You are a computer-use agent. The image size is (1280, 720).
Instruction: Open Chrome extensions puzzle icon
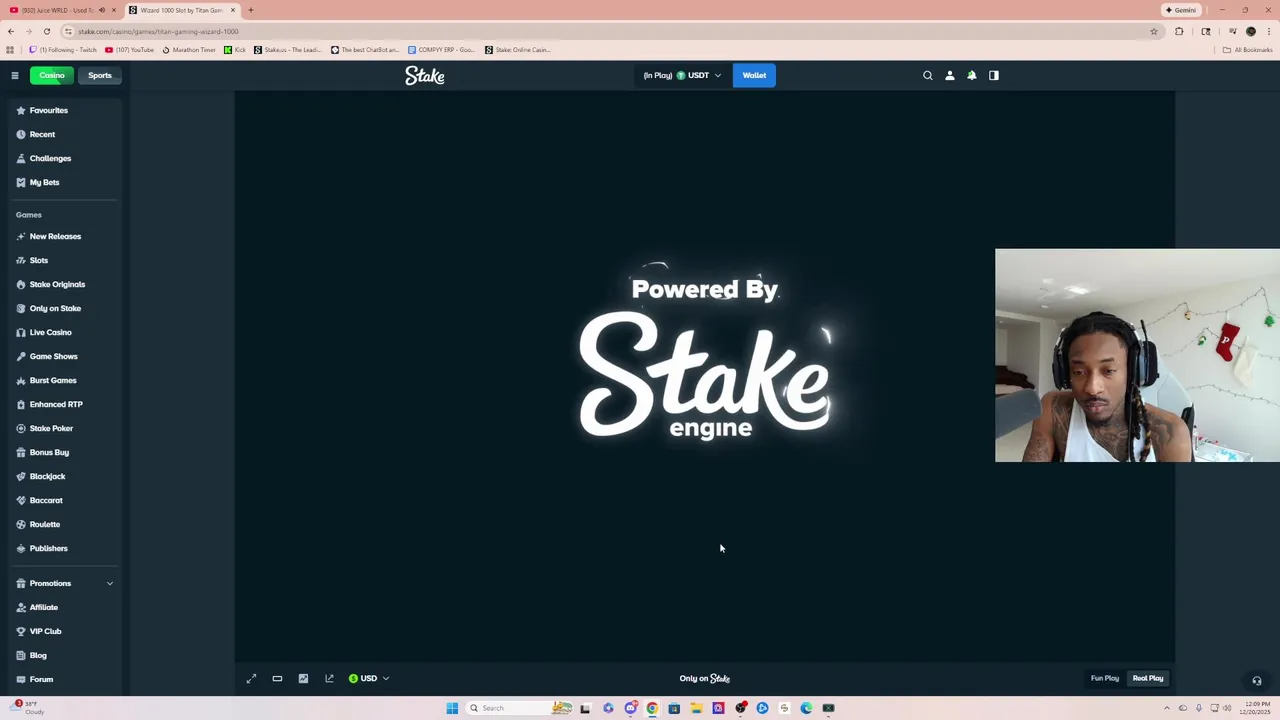[1179, 31]
